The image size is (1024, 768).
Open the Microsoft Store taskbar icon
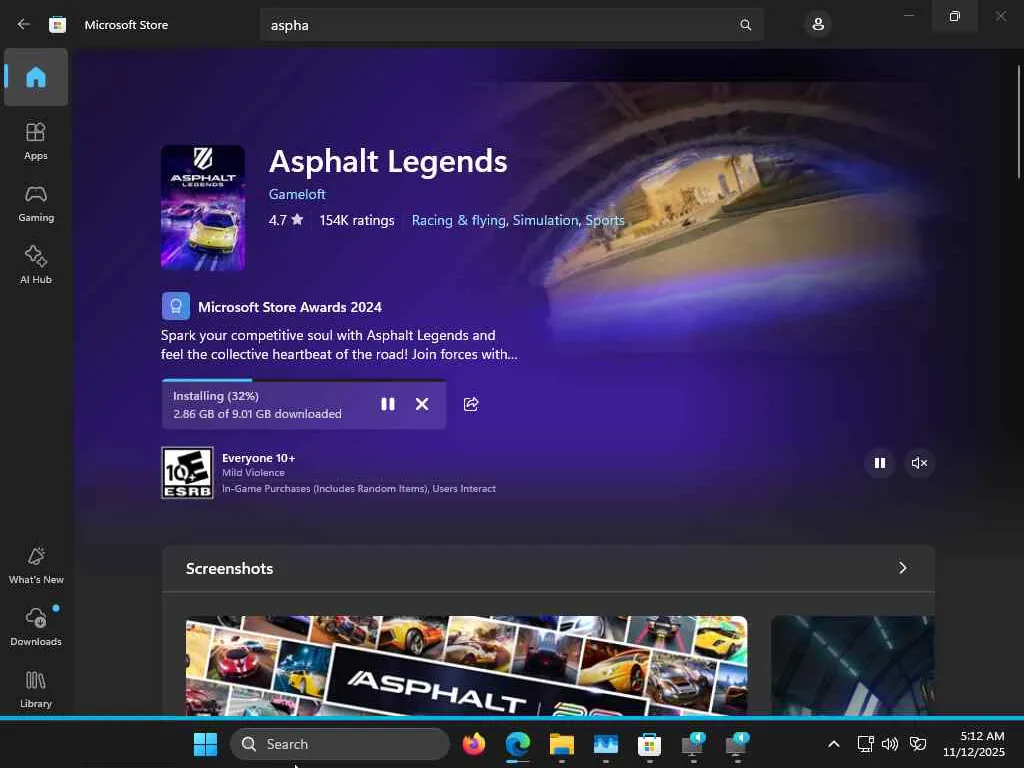(649, 744)
